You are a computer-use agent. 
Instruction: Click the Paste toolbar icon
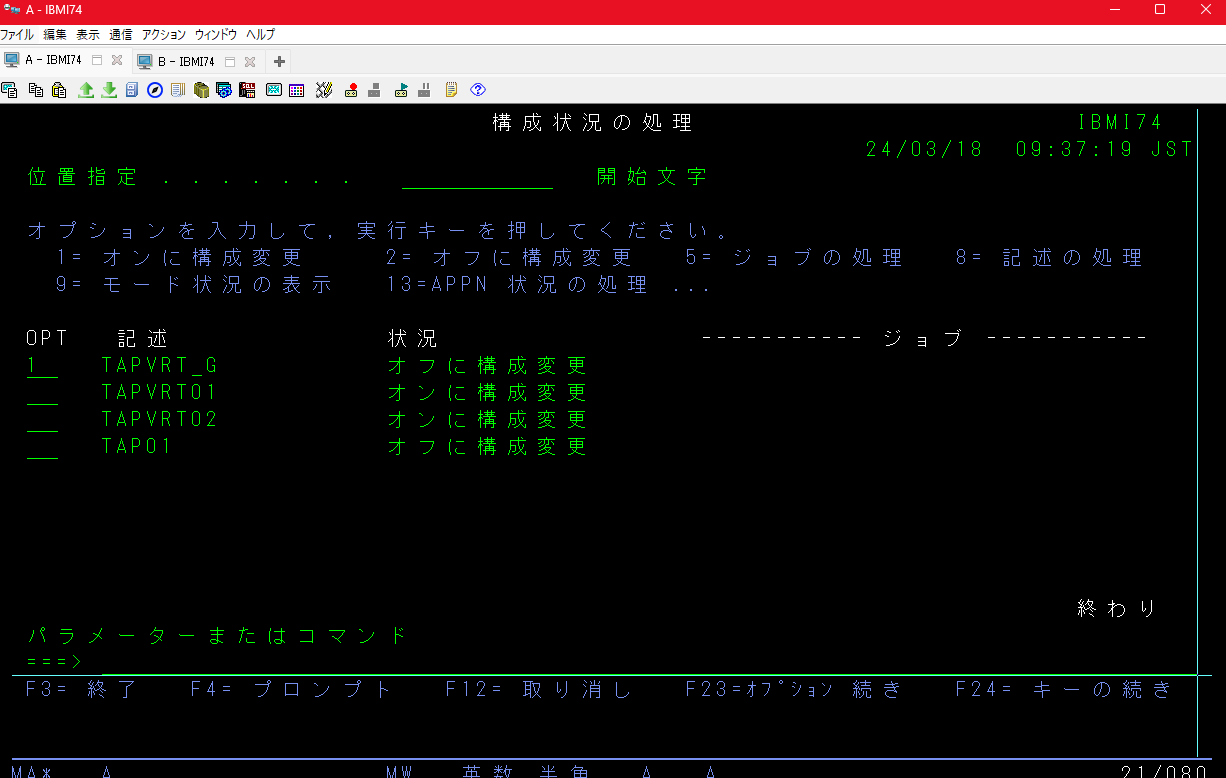click(59, 90)
